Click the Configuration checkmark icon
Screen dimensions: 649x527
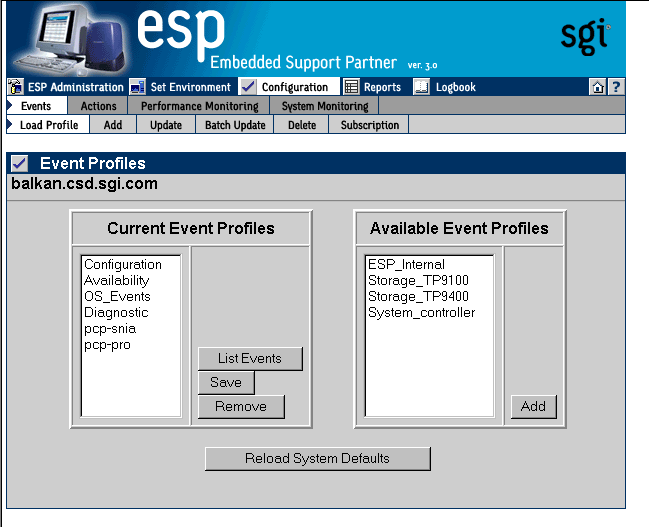248,87
